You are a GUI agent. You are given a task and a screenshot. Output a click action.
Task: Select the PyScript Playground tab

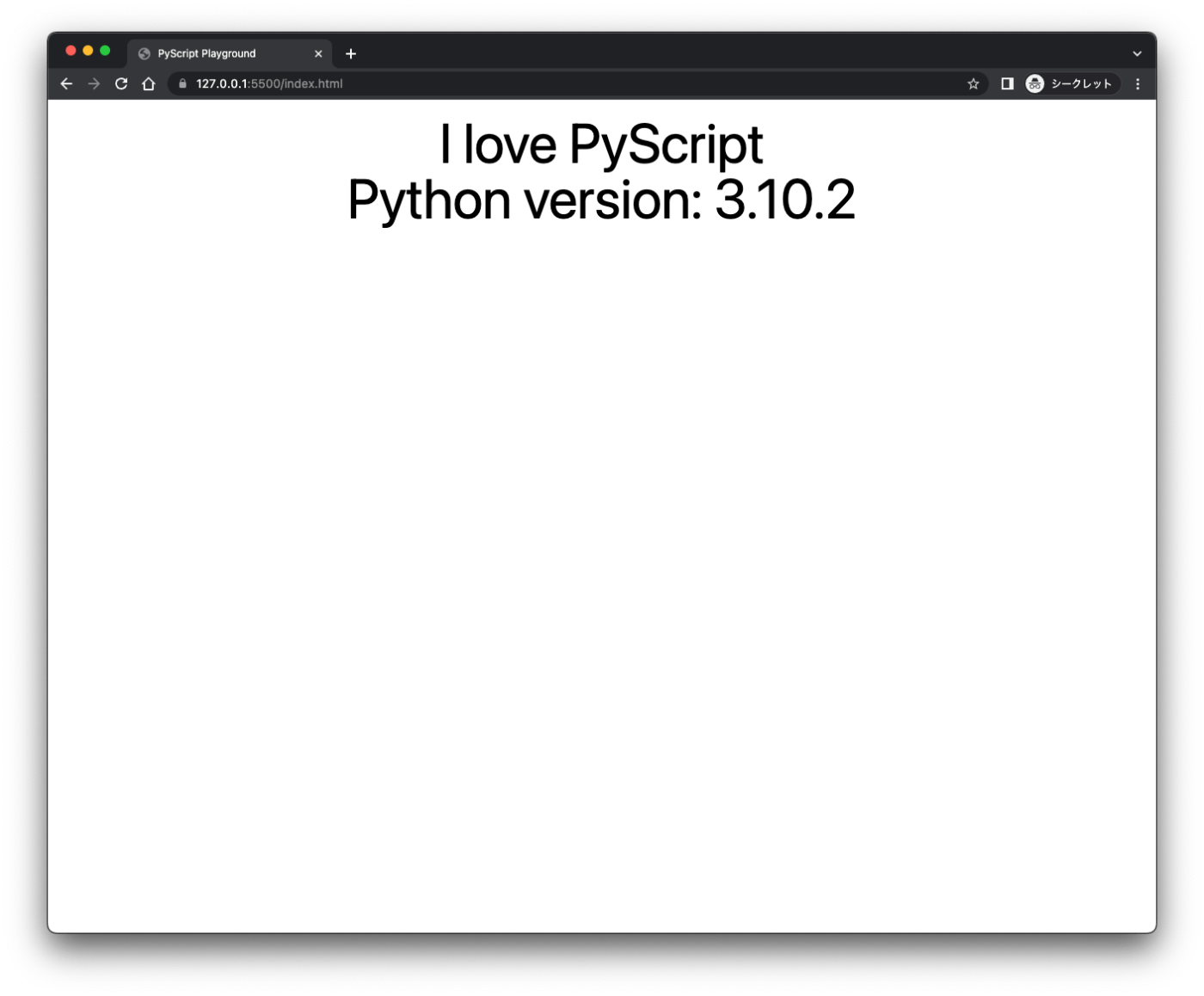pos(230,53)
